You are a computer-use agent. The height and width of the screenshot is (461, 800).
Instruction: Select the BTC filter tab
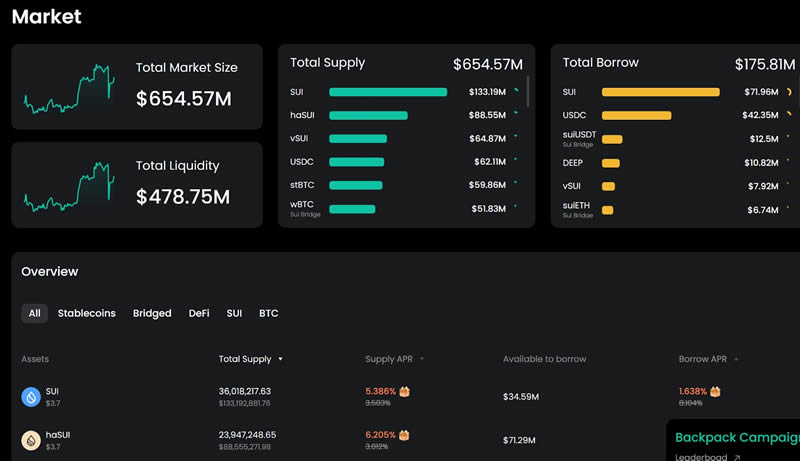[268, 313]
